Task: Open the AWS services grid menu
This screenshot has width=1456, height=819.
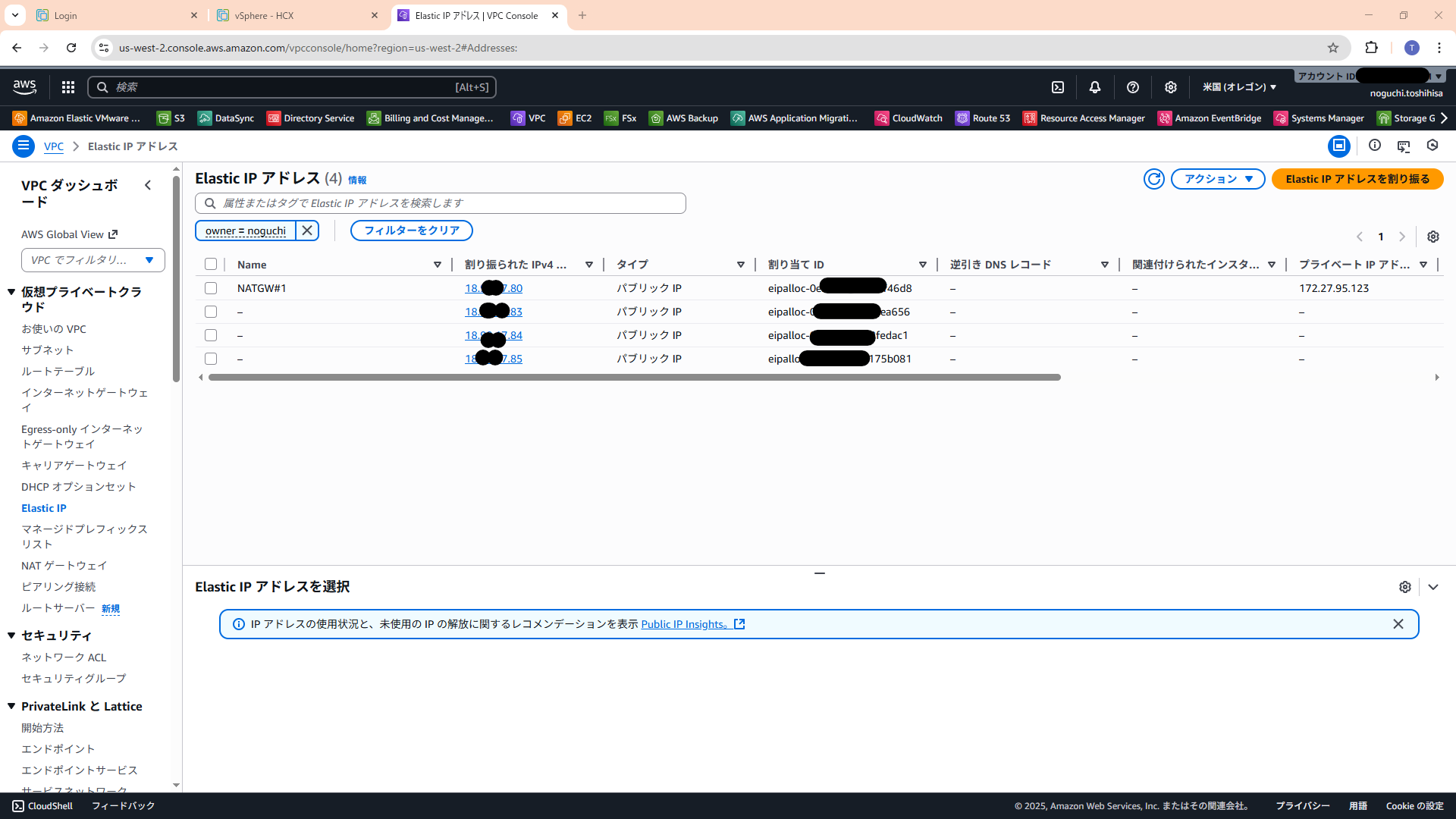Action: point(68,87)
